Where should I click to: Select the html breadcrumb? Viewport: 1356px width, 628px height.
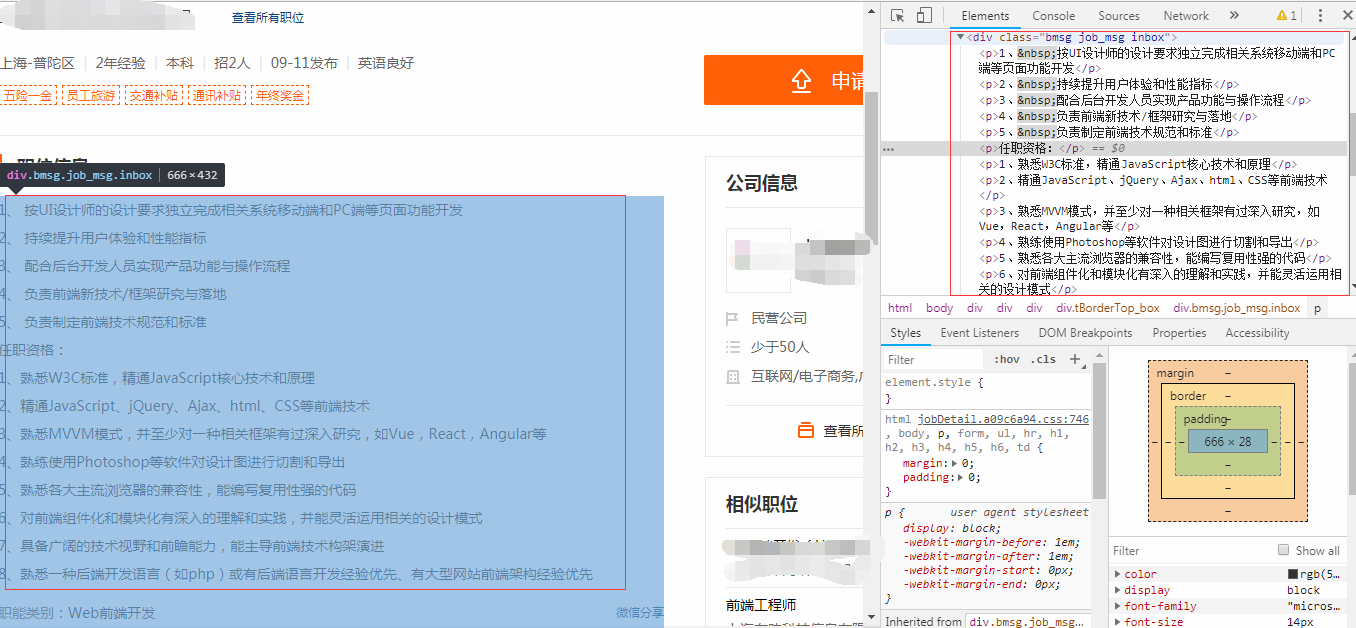[900, 308]
